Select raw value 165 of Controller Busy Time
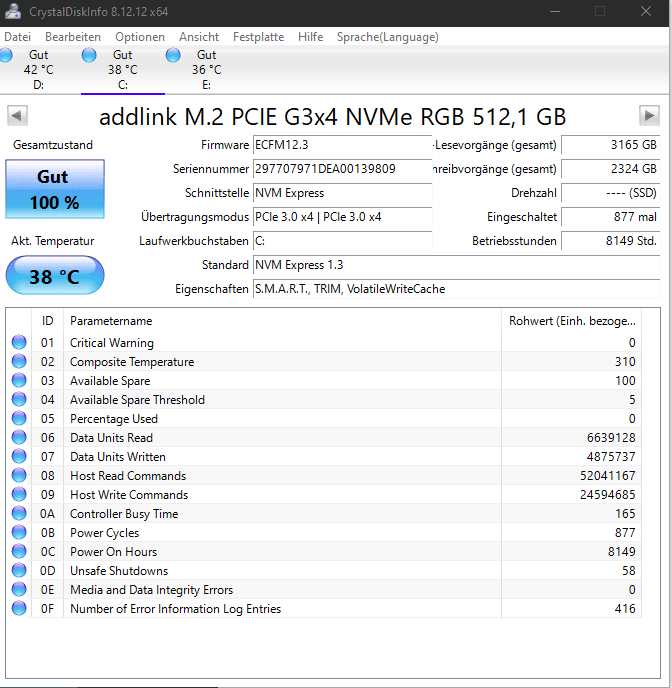 pos(625,514)
